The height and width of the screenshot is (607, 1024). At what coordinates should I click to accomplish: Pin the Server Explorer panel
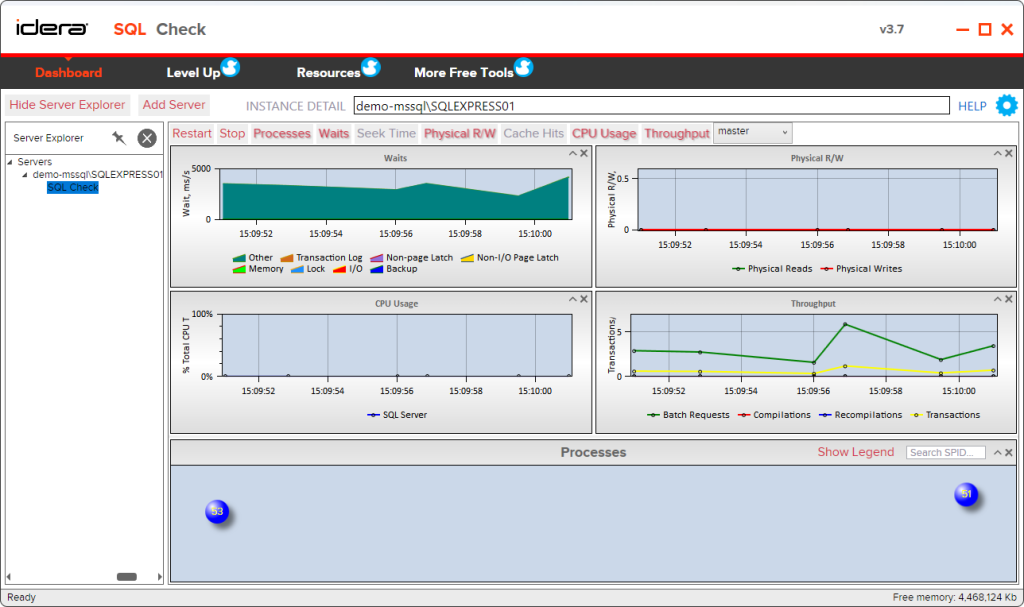pos(118,138)
